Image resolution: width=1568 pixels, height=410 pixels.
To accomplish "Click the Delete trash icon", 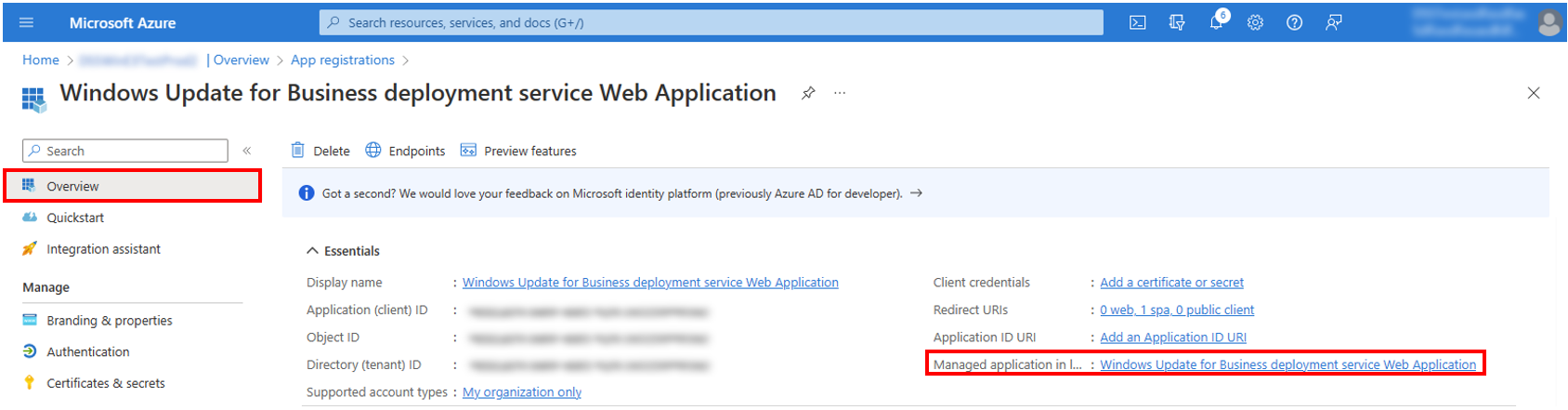I will click(x=297, y=150).
